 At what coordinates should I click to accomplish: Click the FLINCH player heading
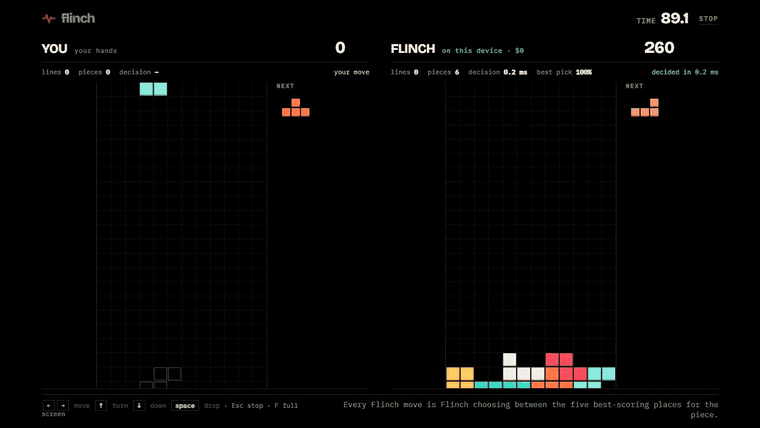[413, 48]
